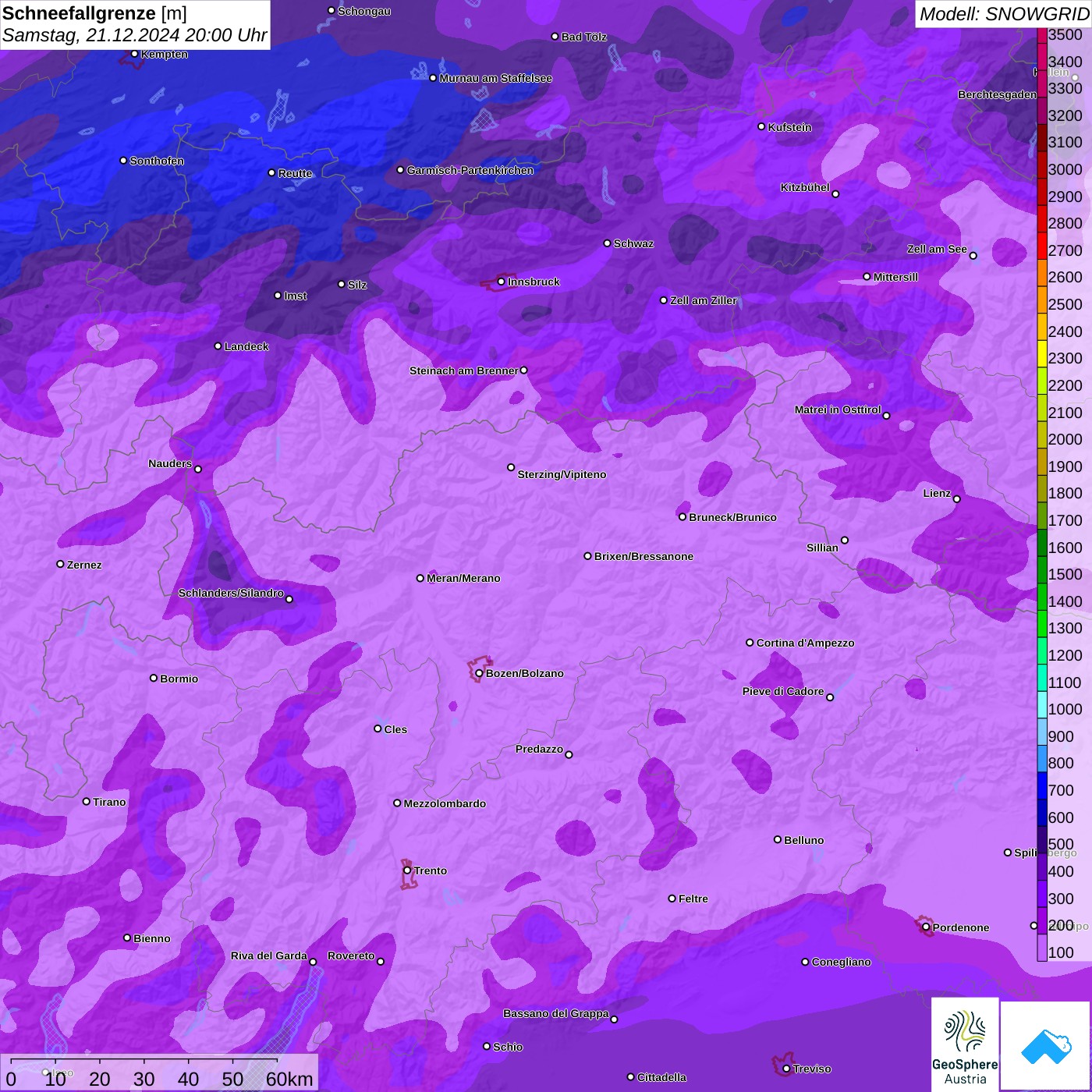Click the Trento city marker

(x=407, y=870)
